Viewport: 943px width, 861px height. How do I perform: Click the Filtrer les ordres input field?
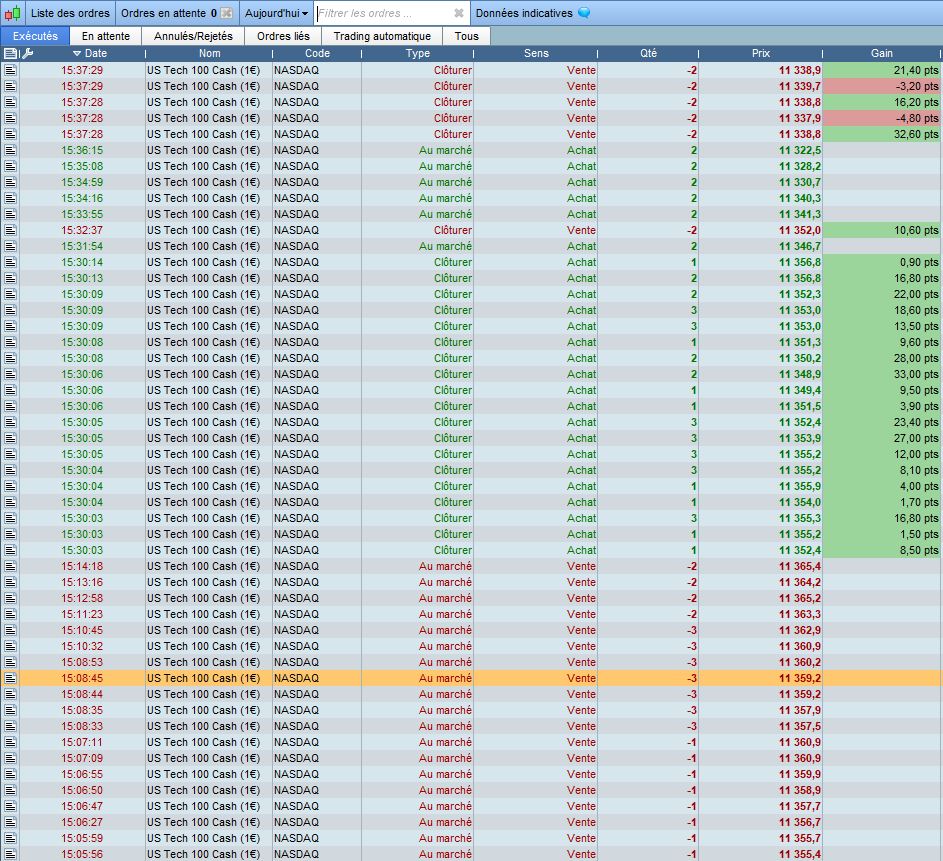coord(384,13)
